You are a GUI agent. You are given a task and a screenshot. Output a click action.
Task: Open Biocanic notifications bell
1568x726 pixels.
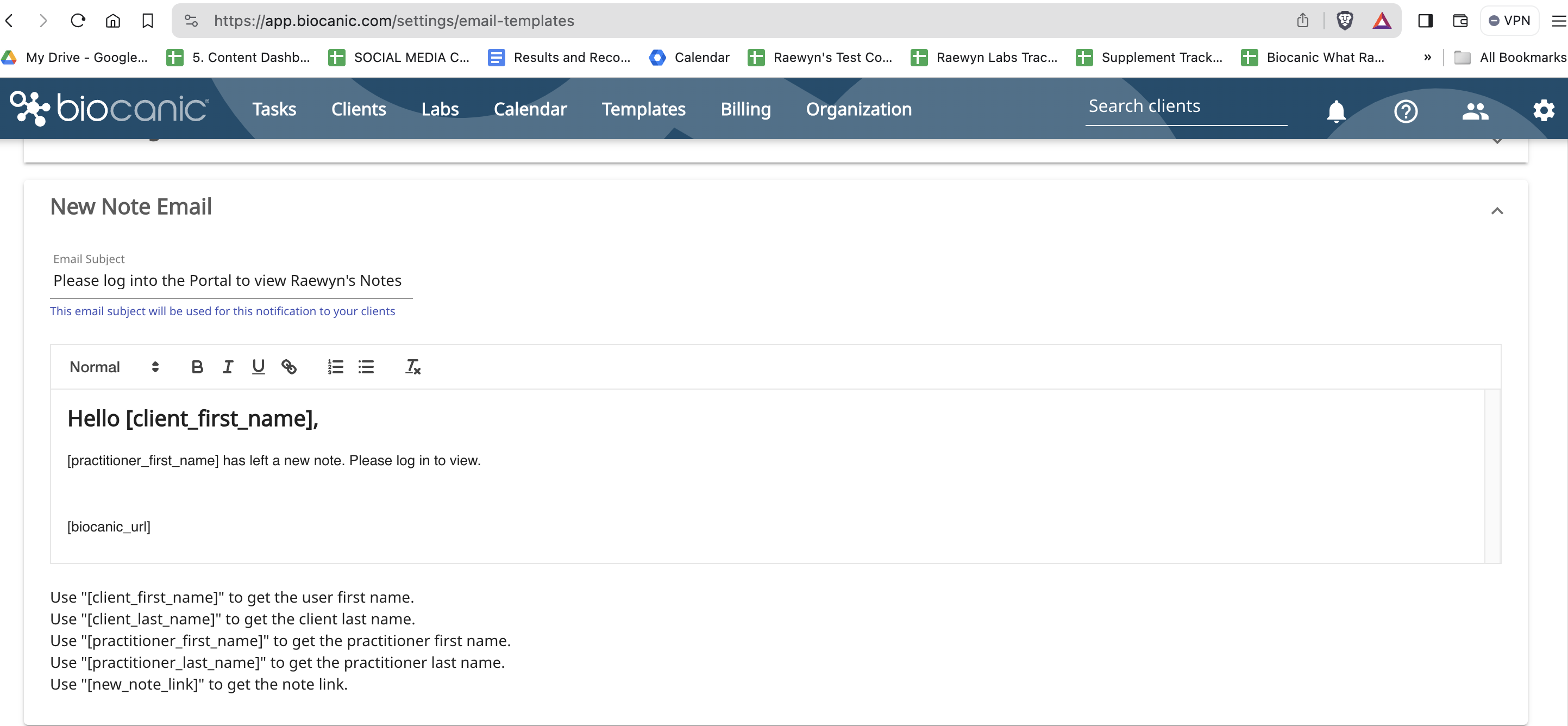pos(1335,111)
